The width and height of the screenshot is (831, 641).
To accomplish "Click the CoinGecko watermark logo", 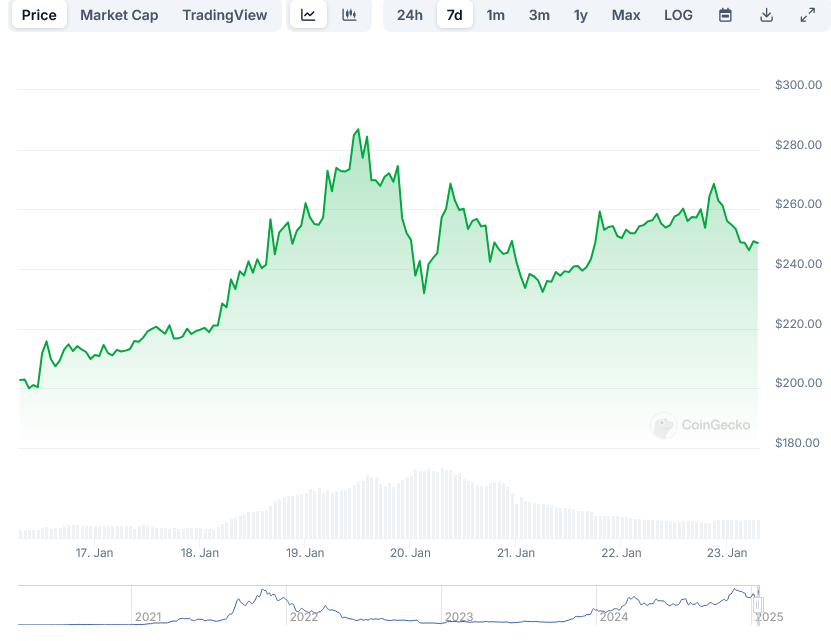I will pyautogui.click(x=700, y=425).
